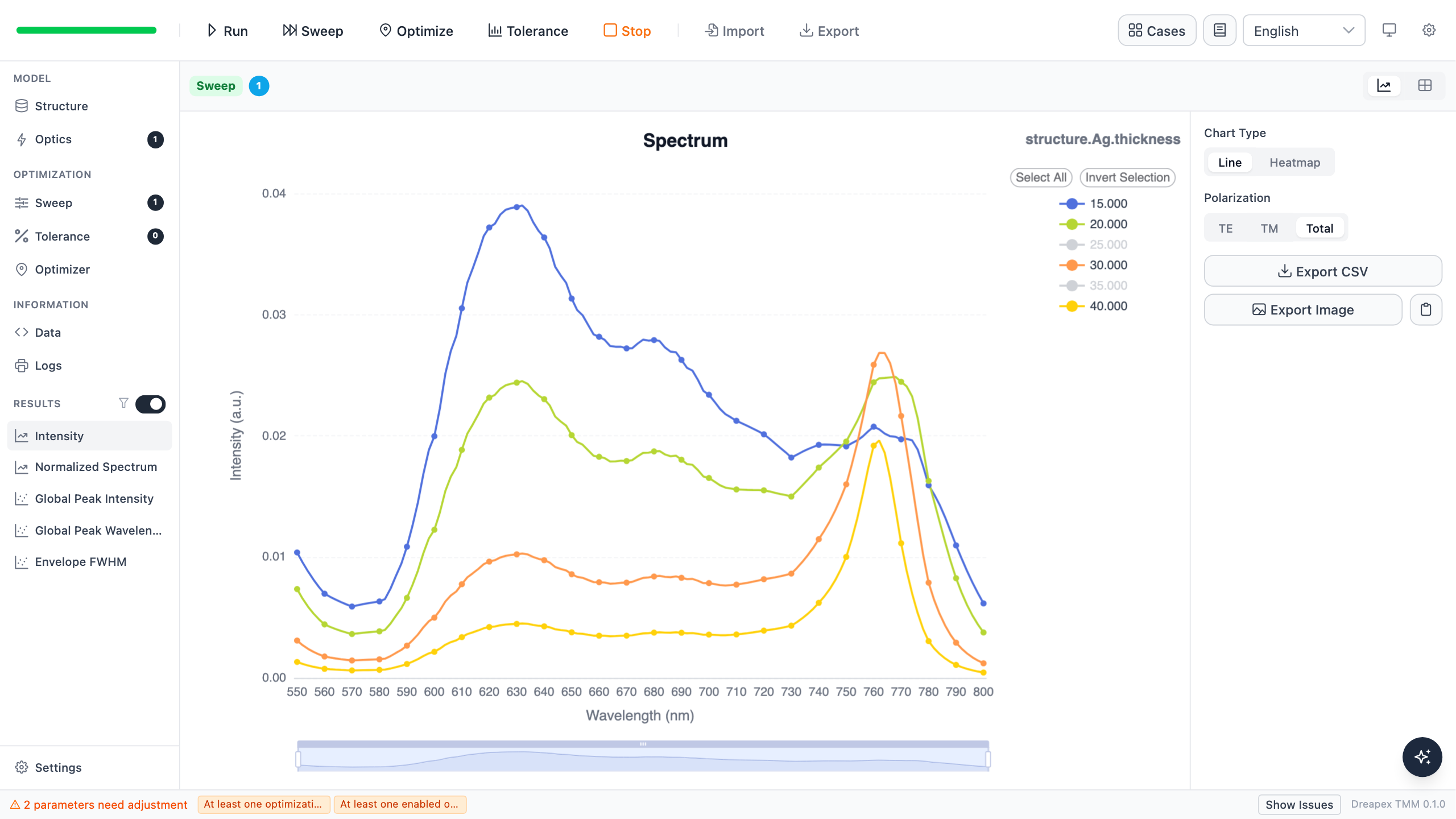Click the left zoom slider handle
1456x819 pixels.
pyautogui.click(x=298, y=759)
